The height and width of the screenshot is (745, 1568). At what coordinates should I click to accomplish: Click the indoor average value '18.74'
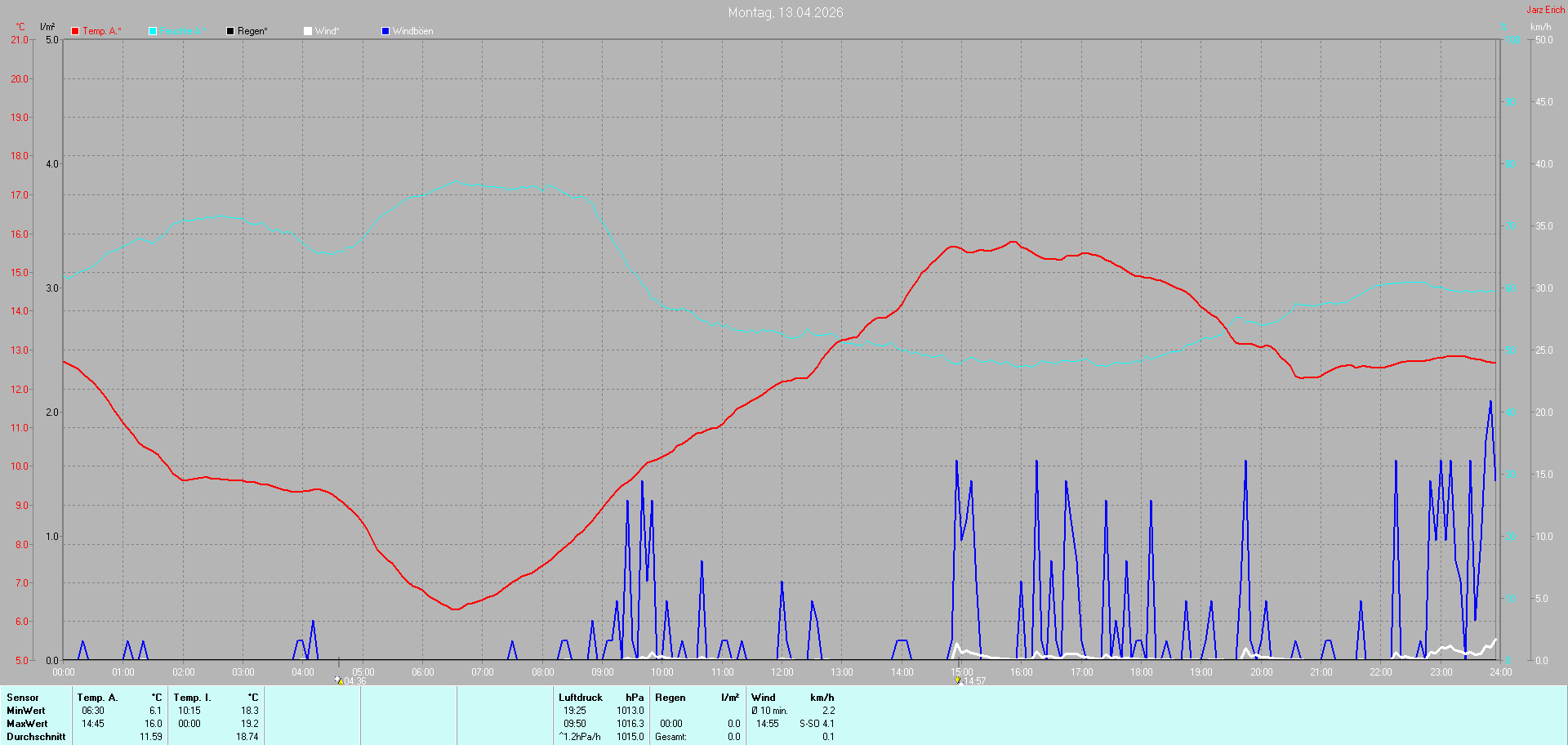tap(247, 737)
